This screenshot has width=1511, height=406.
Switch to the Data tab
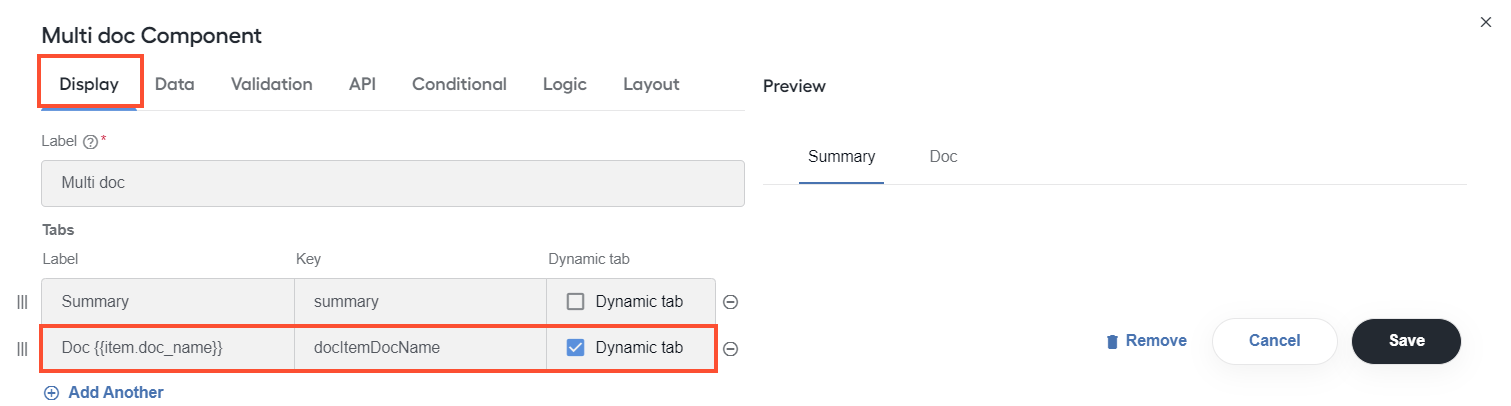point(174,84)
